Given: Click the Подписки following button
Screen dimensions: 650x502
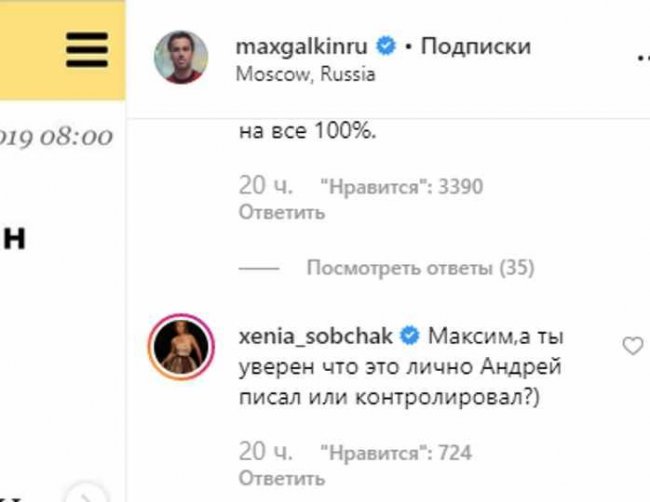Looking at the screenshot, I should click(x=476, y=46).
